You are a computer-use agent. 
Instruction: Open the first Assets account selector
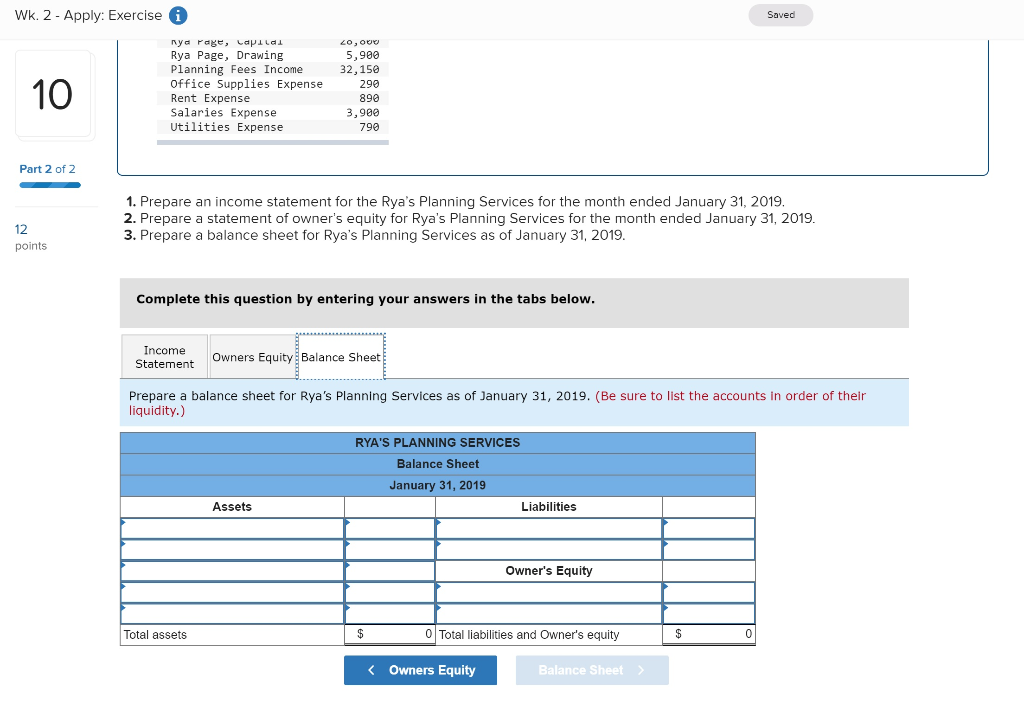[232, 528]
